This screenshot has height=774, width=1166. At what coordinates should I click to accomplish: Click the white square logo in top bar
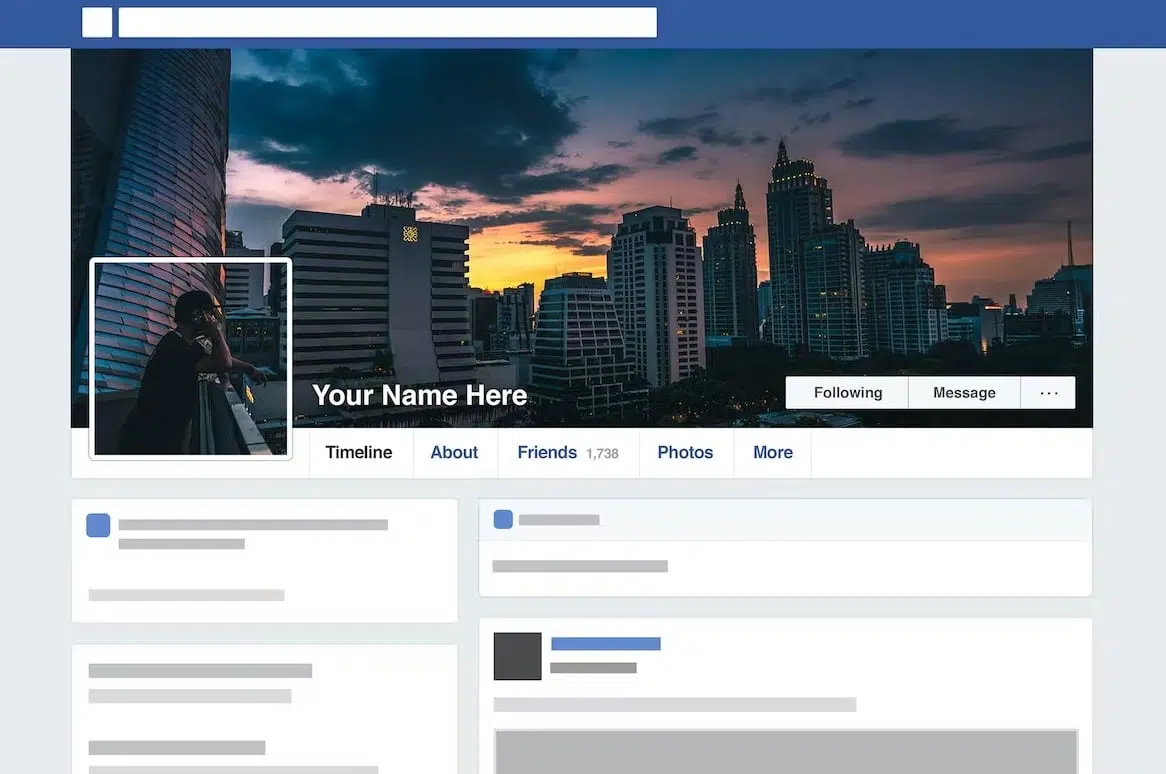[97, 22]
